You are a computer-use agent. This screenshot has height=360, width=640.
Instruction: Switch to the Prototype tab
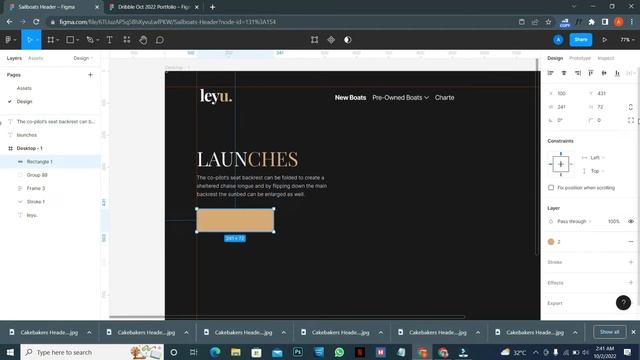(x=580, y=58)
